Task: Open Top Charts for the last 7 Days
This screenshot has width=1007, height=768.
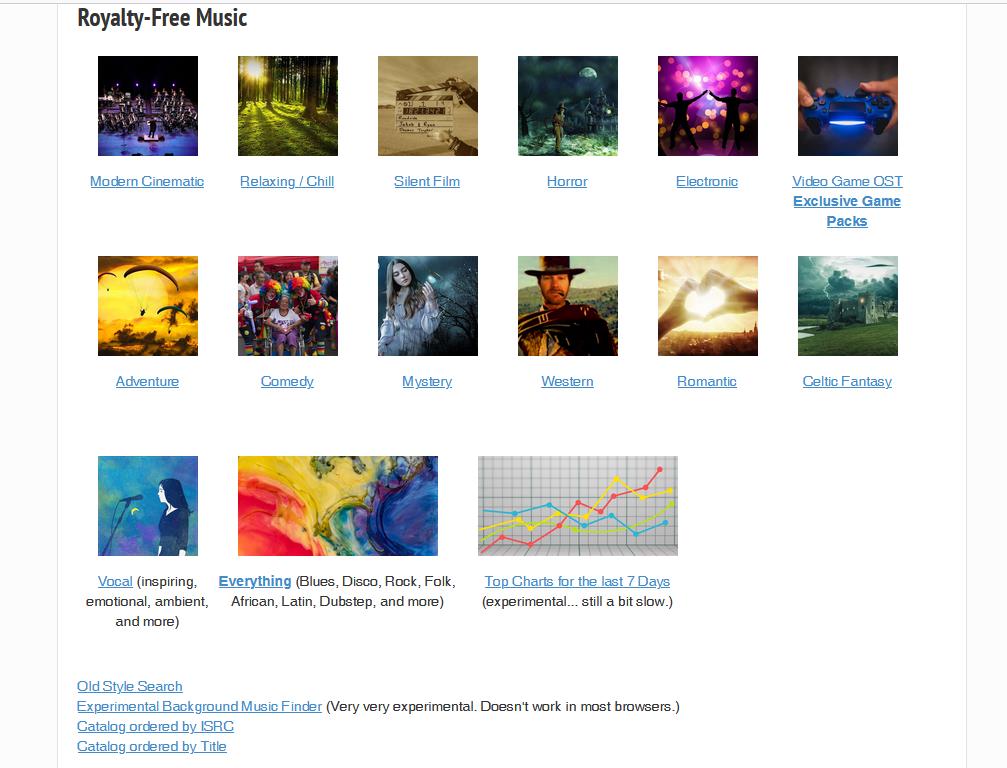Action: click(577, 581)
